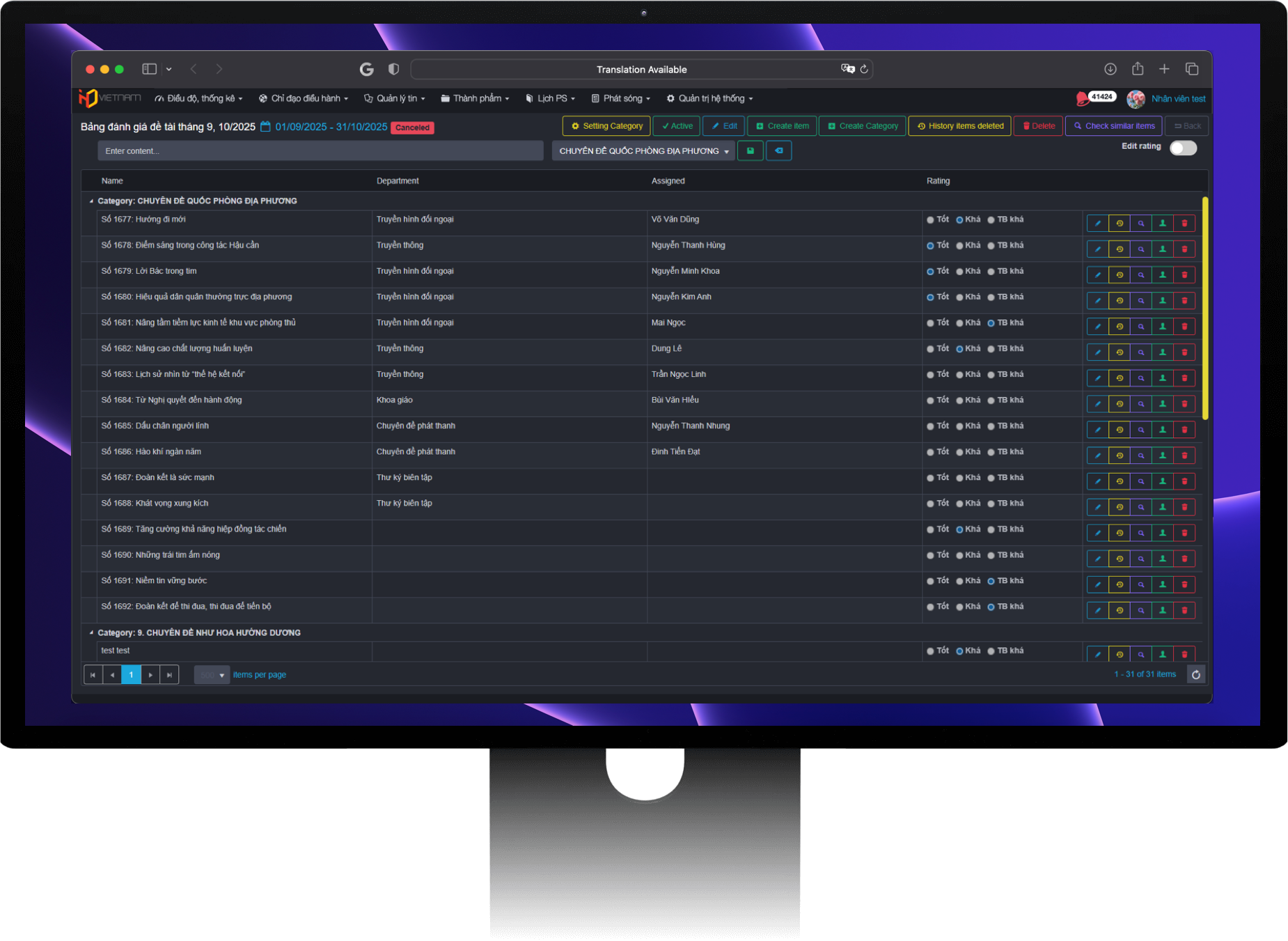Select the TB khá rating for Số 1684
1288x941 pixels.
pyautogui.click(x=991, y=400)
